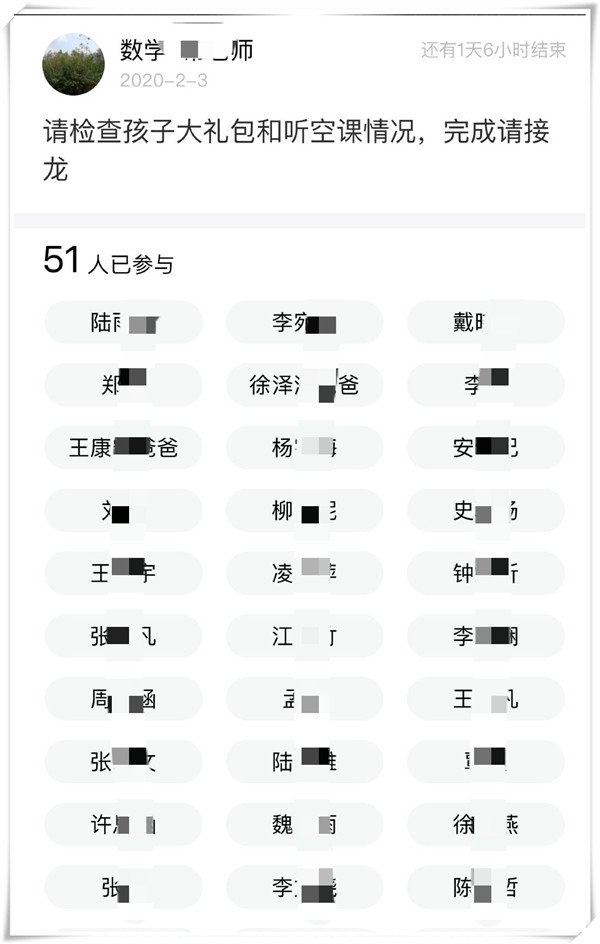Select the chip starting with 陈
The image size is (600, 944).
click(486, 887)
